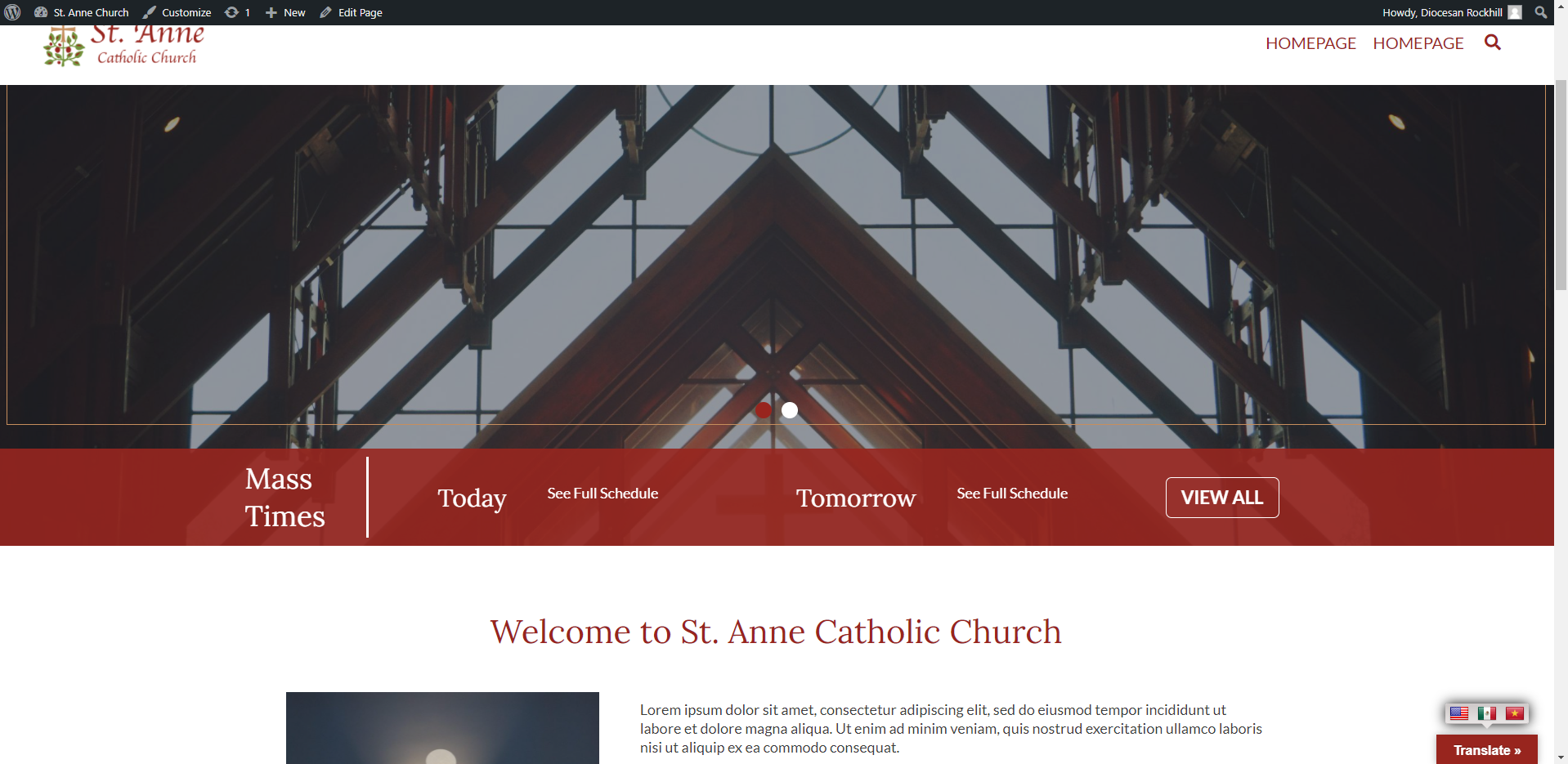
Task: Click the user avatar in admin bar
Action: point(1515,12)
